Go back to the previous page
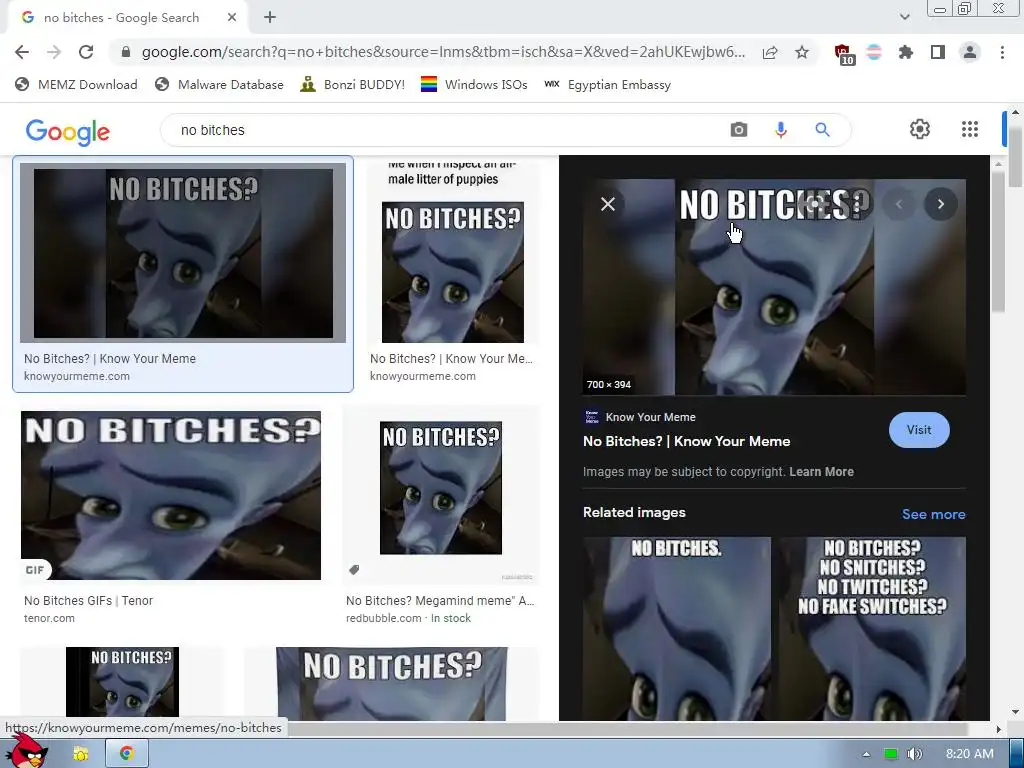The height and width of the screenshot is (768, 1024). click(22, 52)
